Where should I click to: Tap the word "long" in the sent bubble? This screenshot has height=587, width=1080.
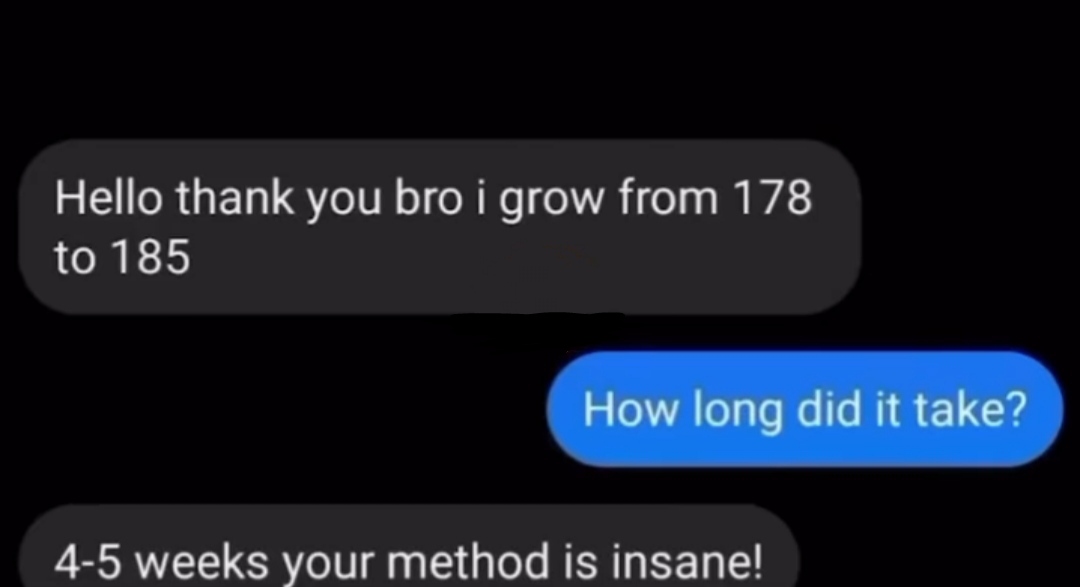click(737, 411)
